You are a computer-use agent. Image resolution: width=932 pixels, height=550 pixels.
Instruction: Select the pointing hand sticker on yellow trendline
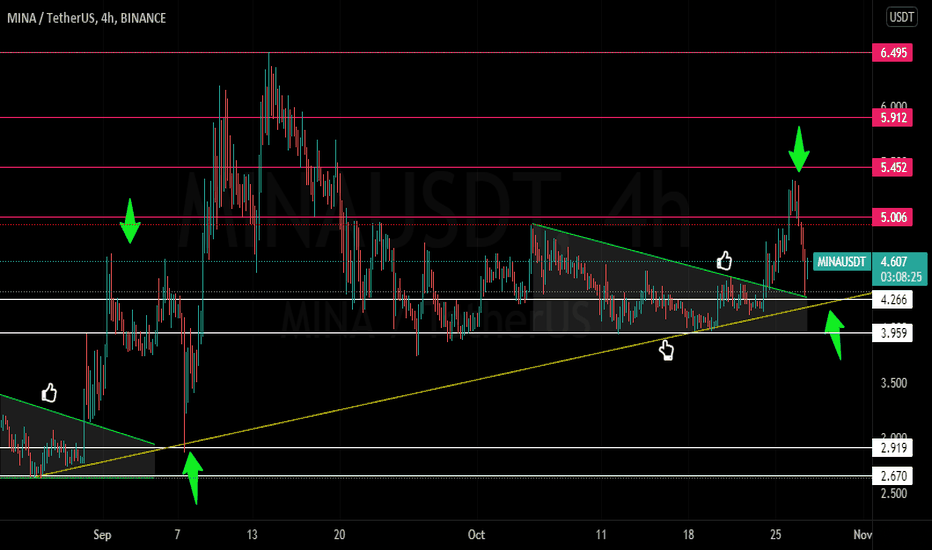tap(666, 350)
